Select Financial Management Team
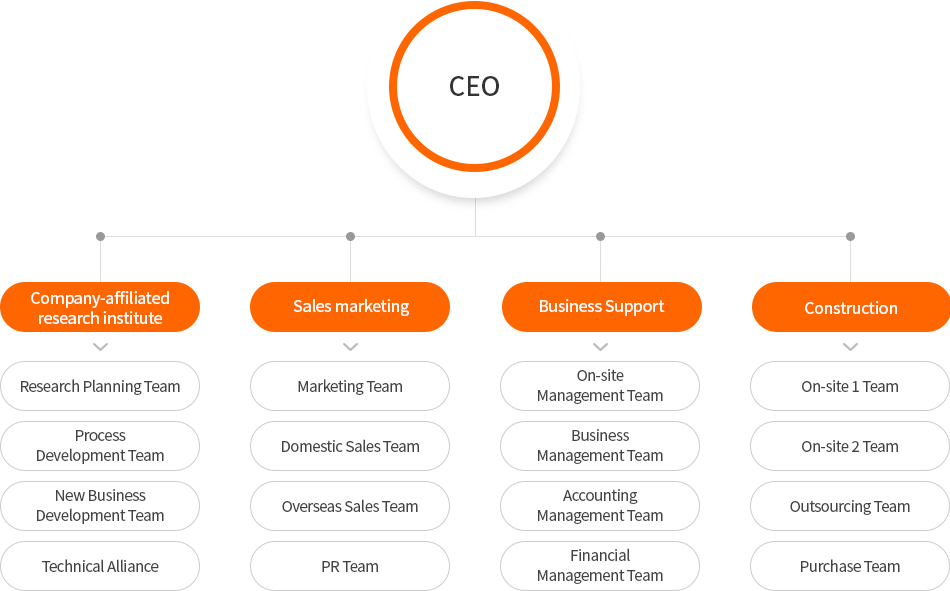 pos(600,566)
